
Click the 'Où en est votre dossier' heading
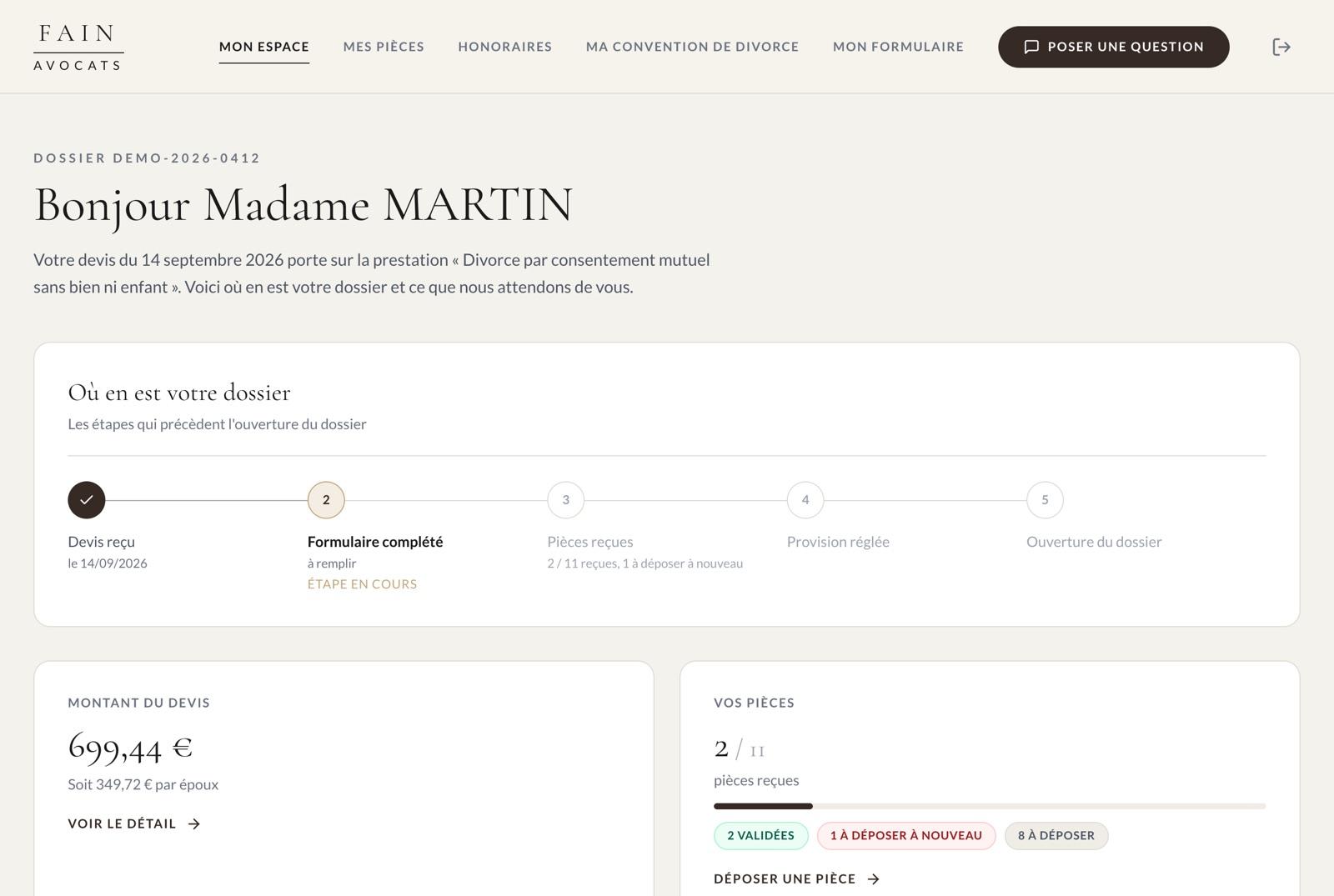179,393
